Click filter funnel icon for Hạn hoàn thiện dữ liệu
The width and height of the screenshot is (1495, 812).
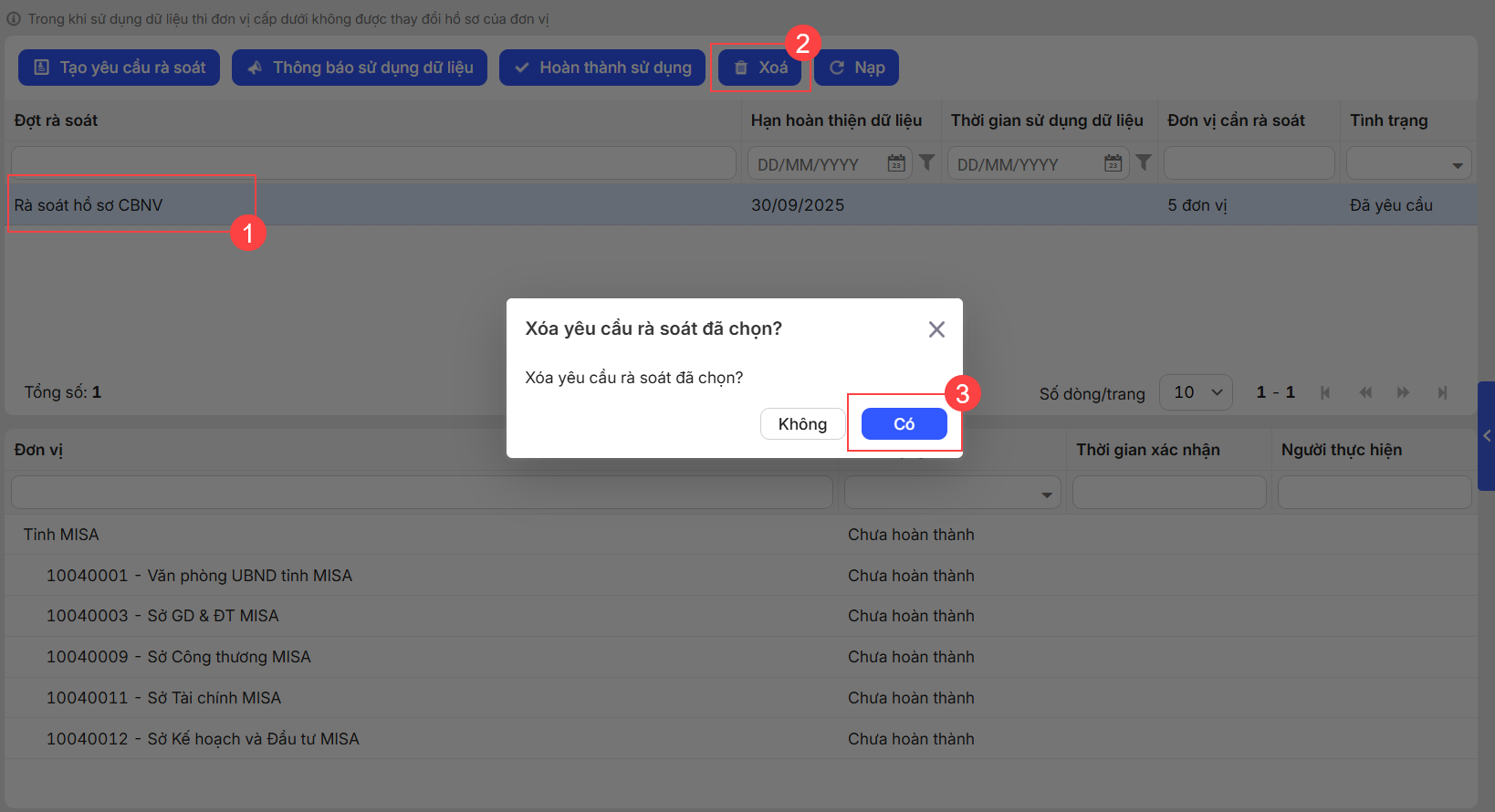[x=926, y=162]
